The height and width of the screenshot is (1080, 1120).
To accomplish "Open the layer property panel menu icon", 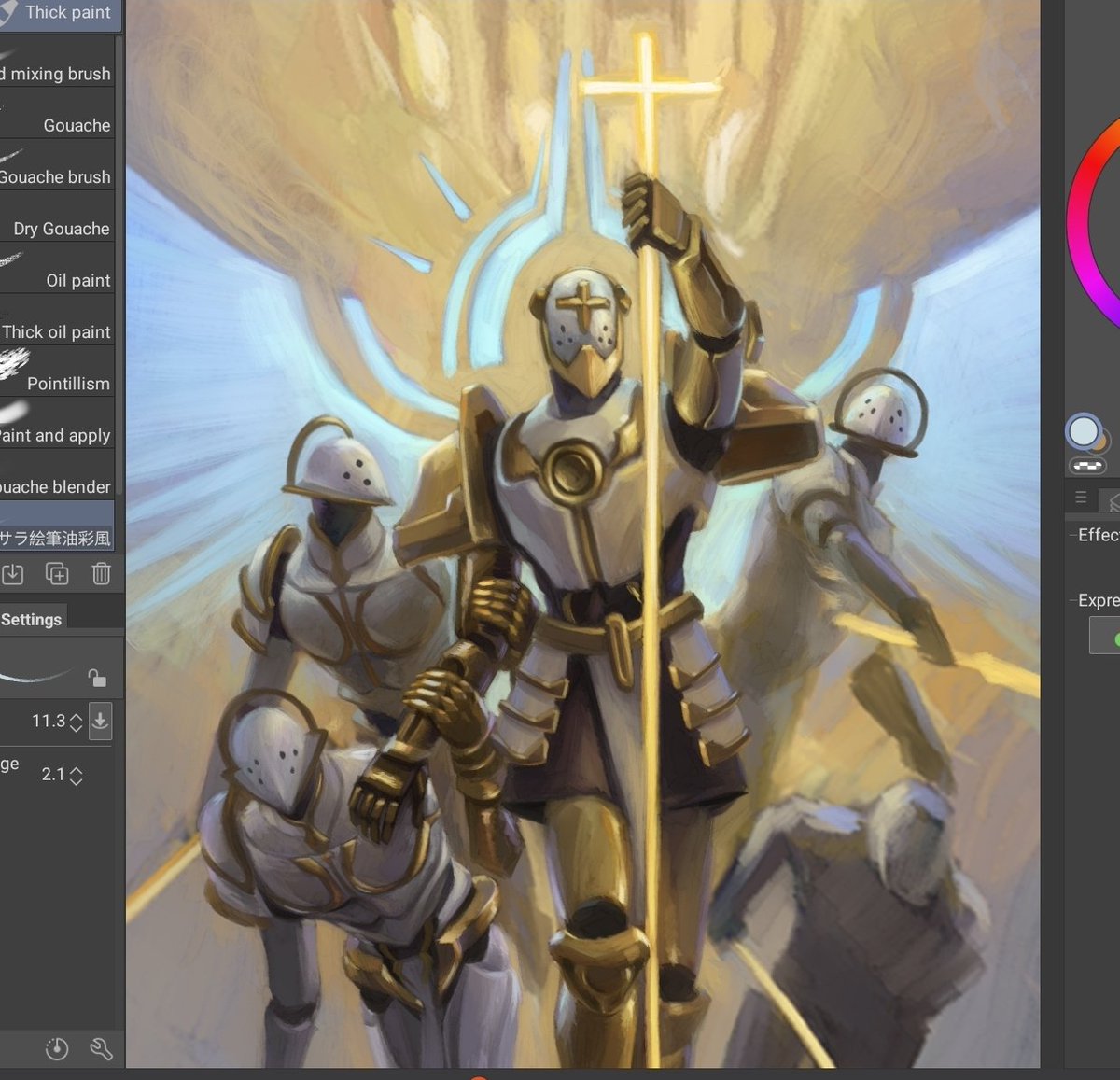I will click(1081, 498).
